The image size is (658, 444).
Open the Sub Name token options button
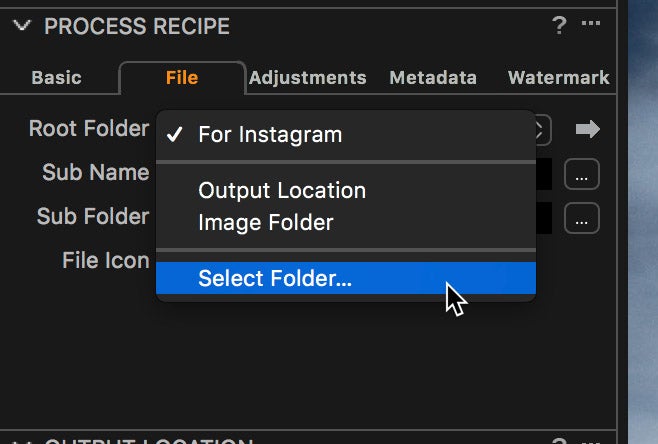(582, 174)
